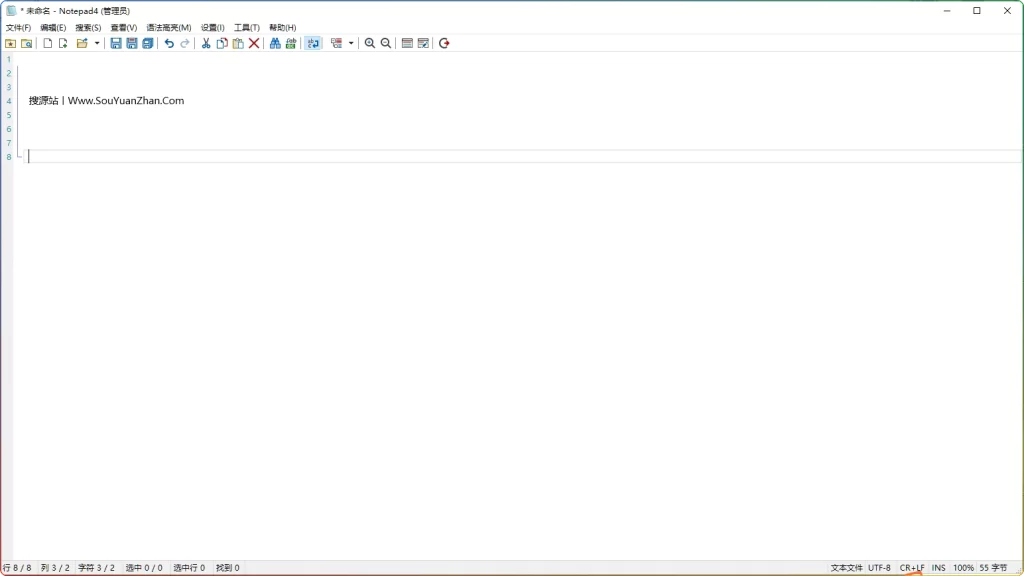The height and width of the screenshot is (576, 1024).
Task: Cut text with the scissors icon
Action: (204, 43)
